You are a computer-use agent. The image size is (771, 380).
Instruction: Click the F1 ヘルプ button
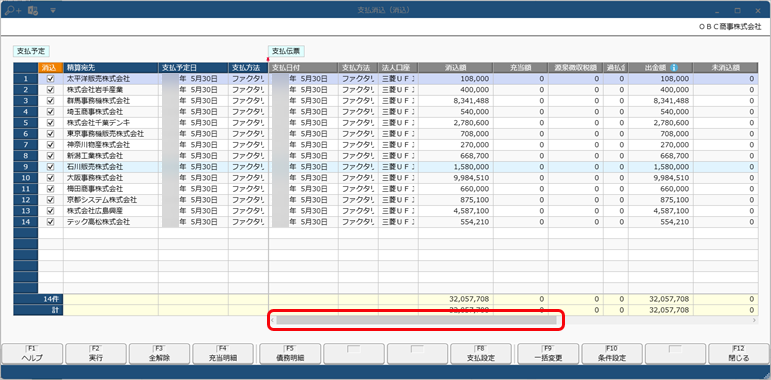[32, 353]
